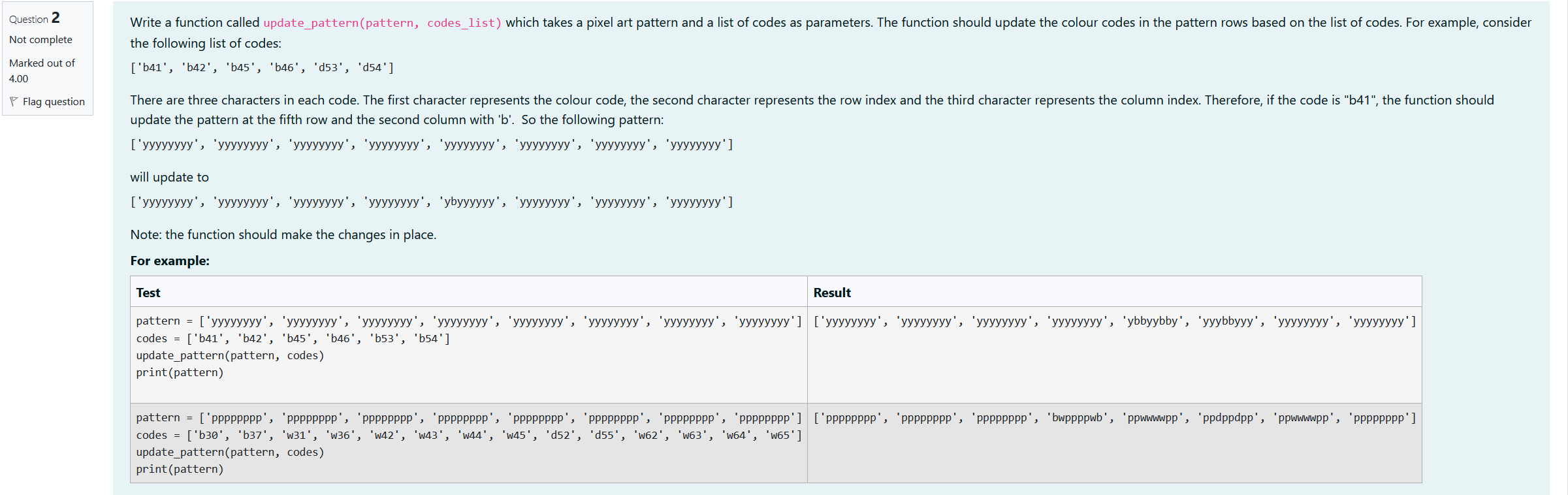
Task: Click the second test's pppppppp pattern line
Action: coord(469,418)
